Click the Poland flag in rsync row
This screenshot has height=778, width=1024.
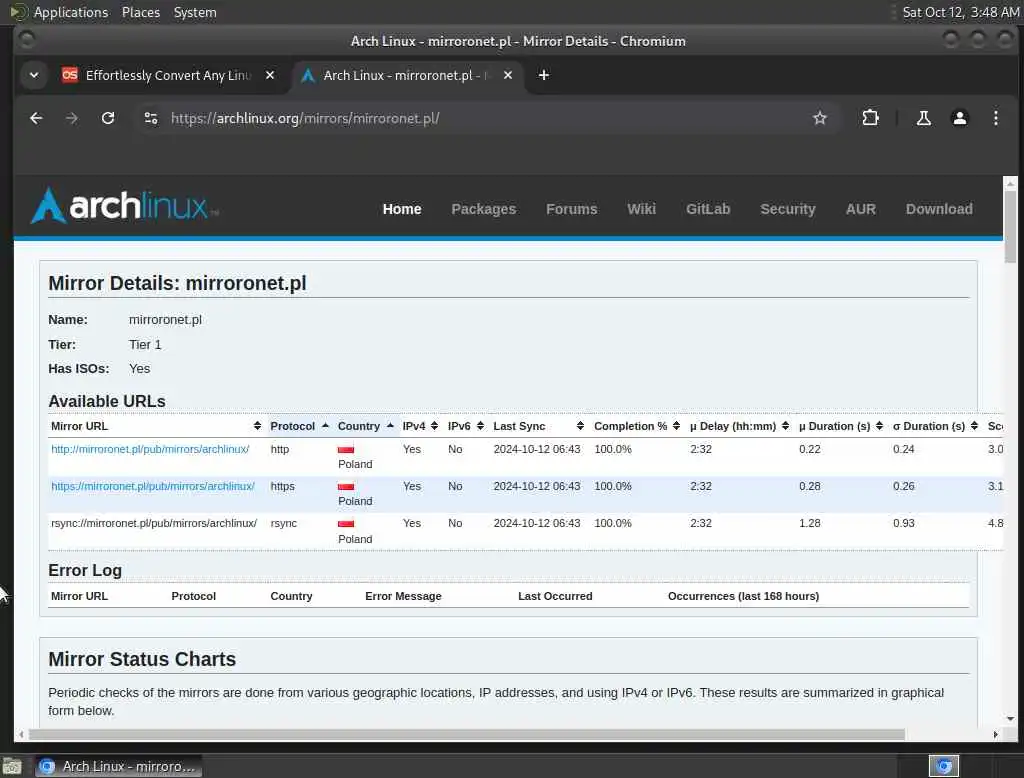(345, 524)
